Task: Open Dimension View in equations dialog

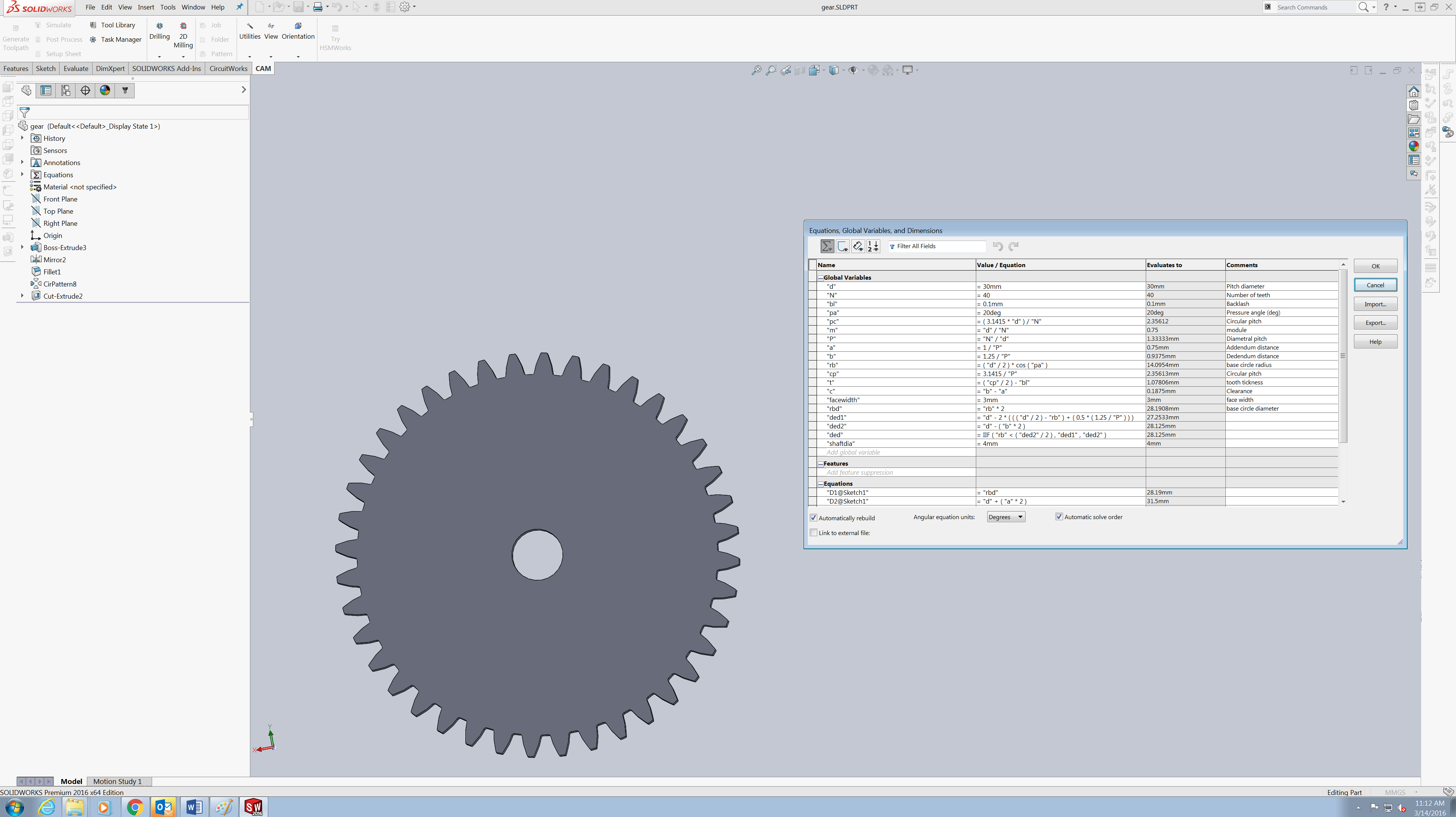Action: [858, 247]
